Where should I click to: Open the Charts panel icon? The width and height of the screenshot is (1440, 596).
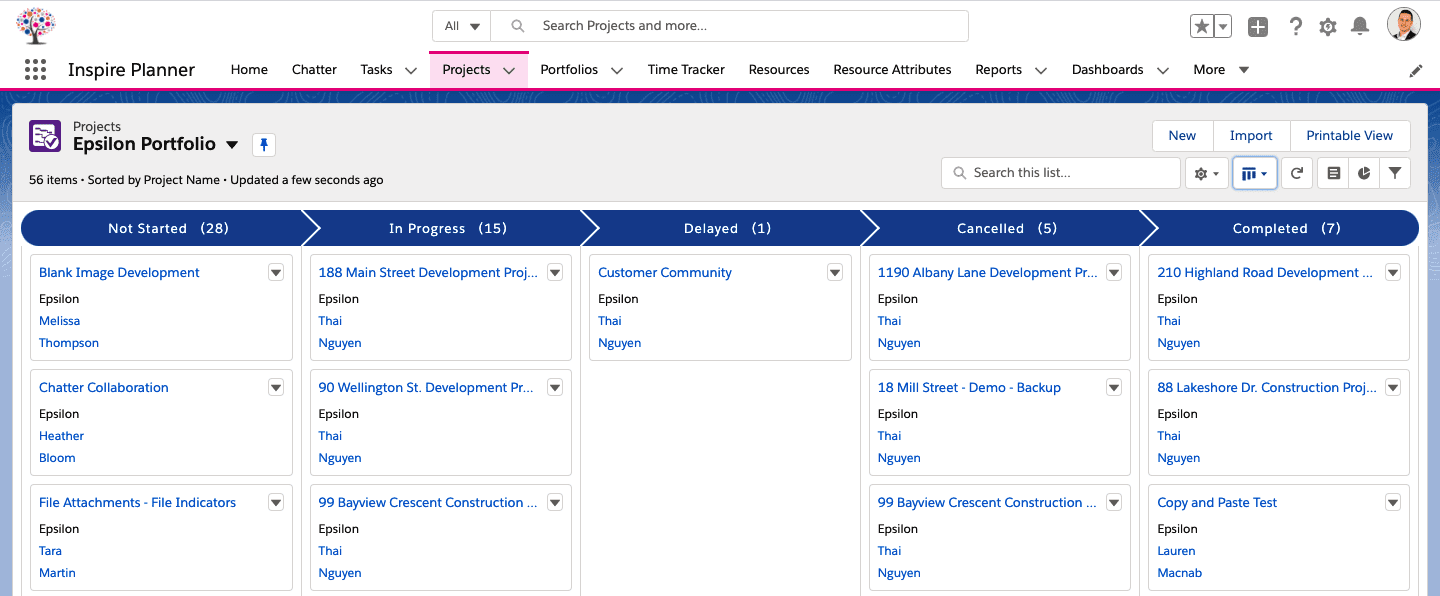click(1364, 172)
